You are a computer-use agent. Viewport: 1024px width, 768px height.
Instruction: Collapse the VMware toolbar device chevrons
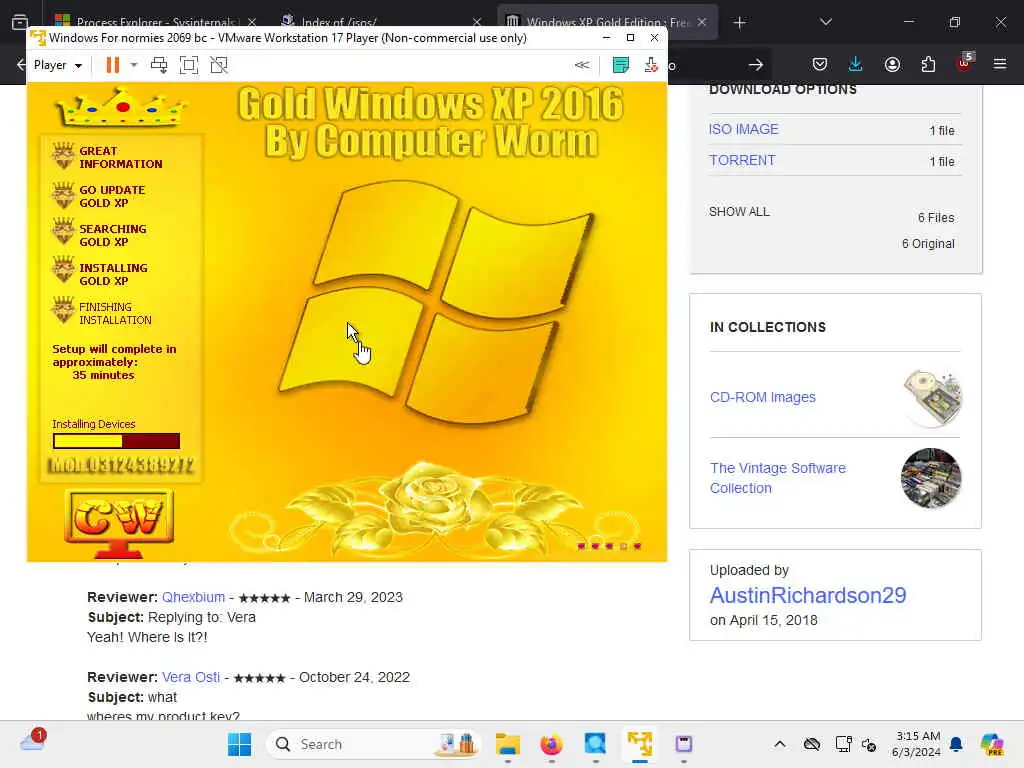582,65
